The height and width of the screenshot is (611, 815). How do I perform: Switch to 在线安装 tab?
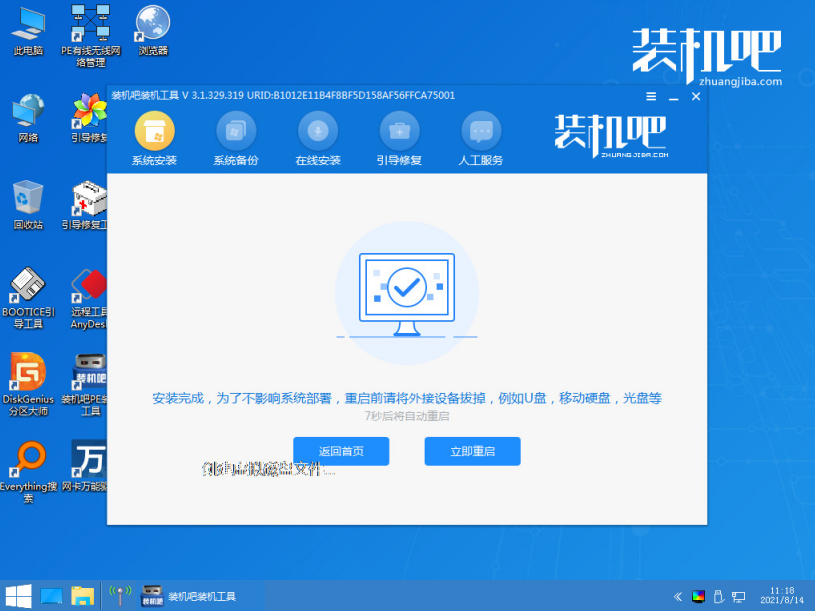[318, 139]
